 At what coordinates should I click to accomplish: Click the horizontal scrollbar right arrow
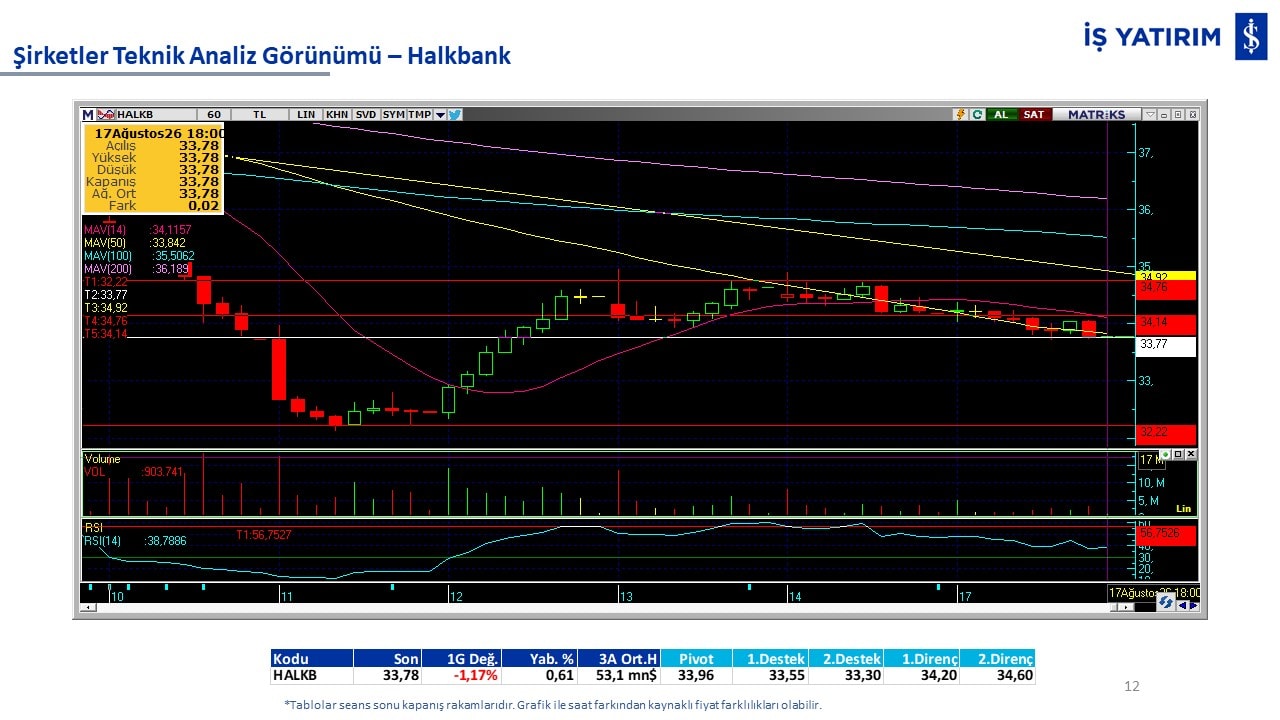tap(1127, 607)
